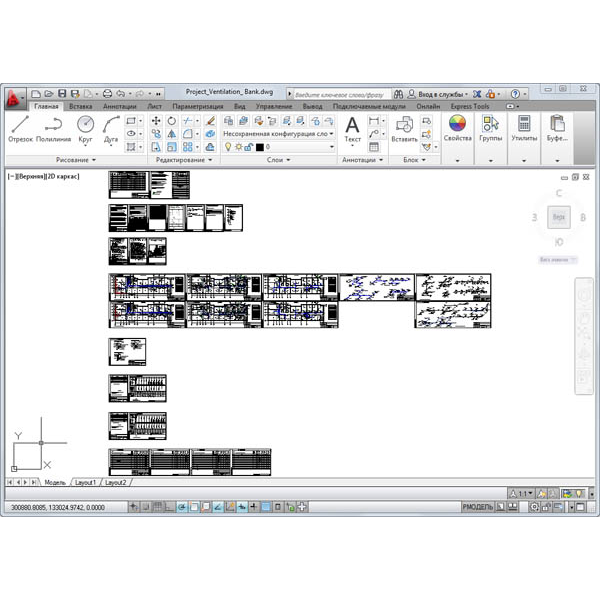This screenshot has height=600, width=600.
Task: Switch to the Аннотации ribbon tab
Action: pyautogui.click(x=119, y=106)
